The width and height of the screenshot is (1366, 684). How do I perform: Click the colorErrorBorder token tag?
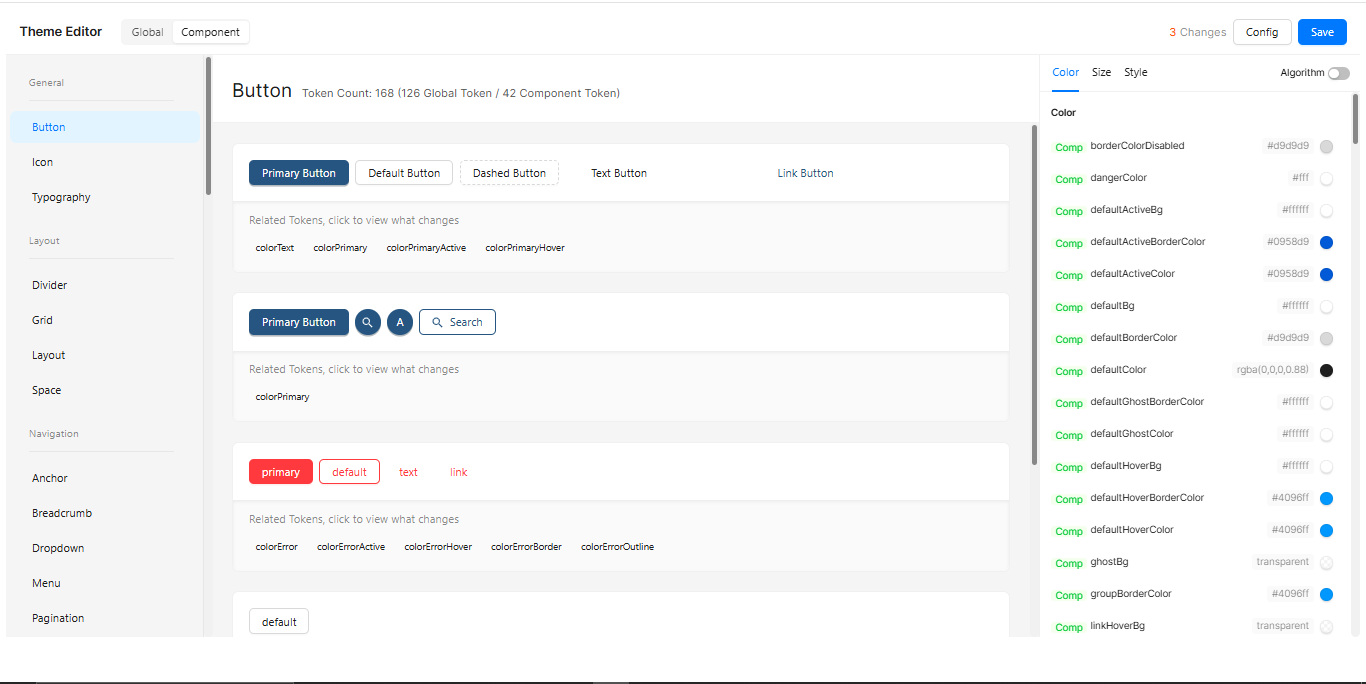tap(526, 547)
